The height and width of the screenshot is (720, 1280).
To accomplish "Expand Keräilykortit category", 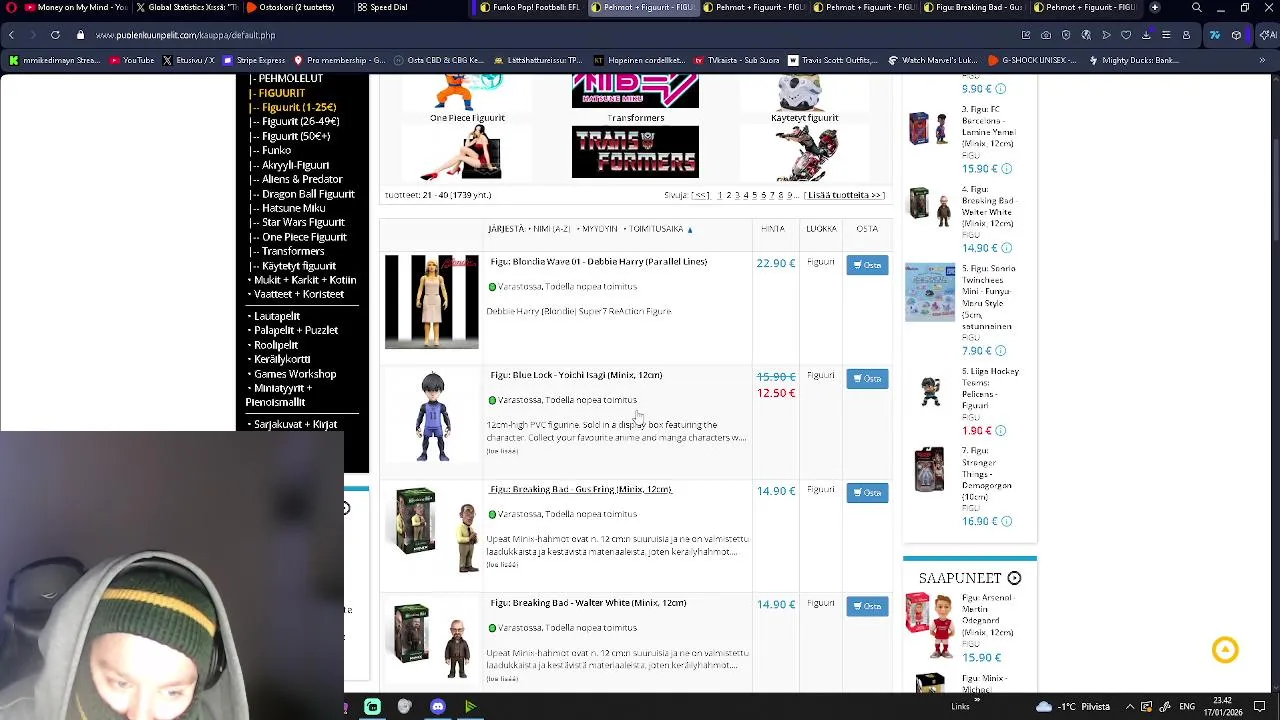I will 281,359.
